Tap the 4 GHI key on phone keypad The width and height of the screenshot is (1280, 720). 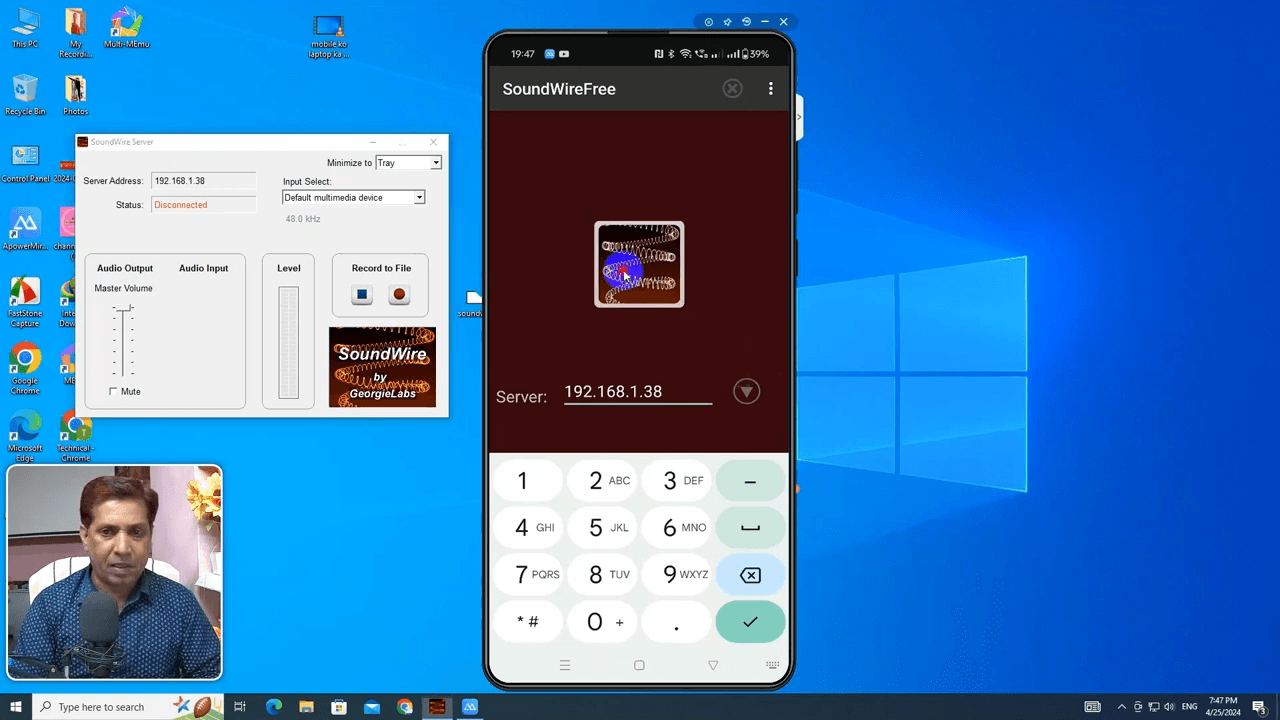pos(528,528)
